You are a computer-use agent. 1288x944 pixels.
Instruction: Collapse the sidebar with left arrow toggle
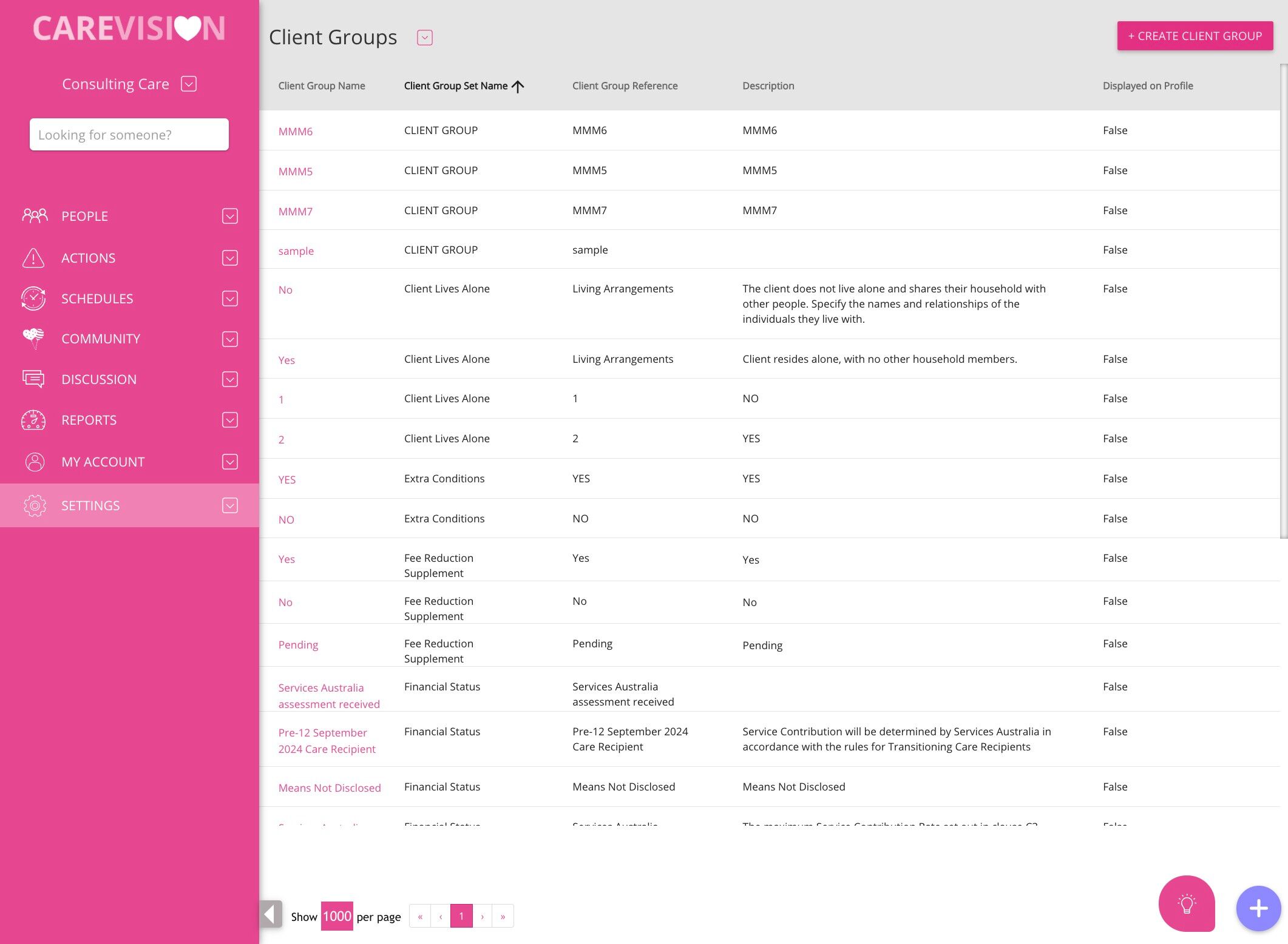coord(271,914)
